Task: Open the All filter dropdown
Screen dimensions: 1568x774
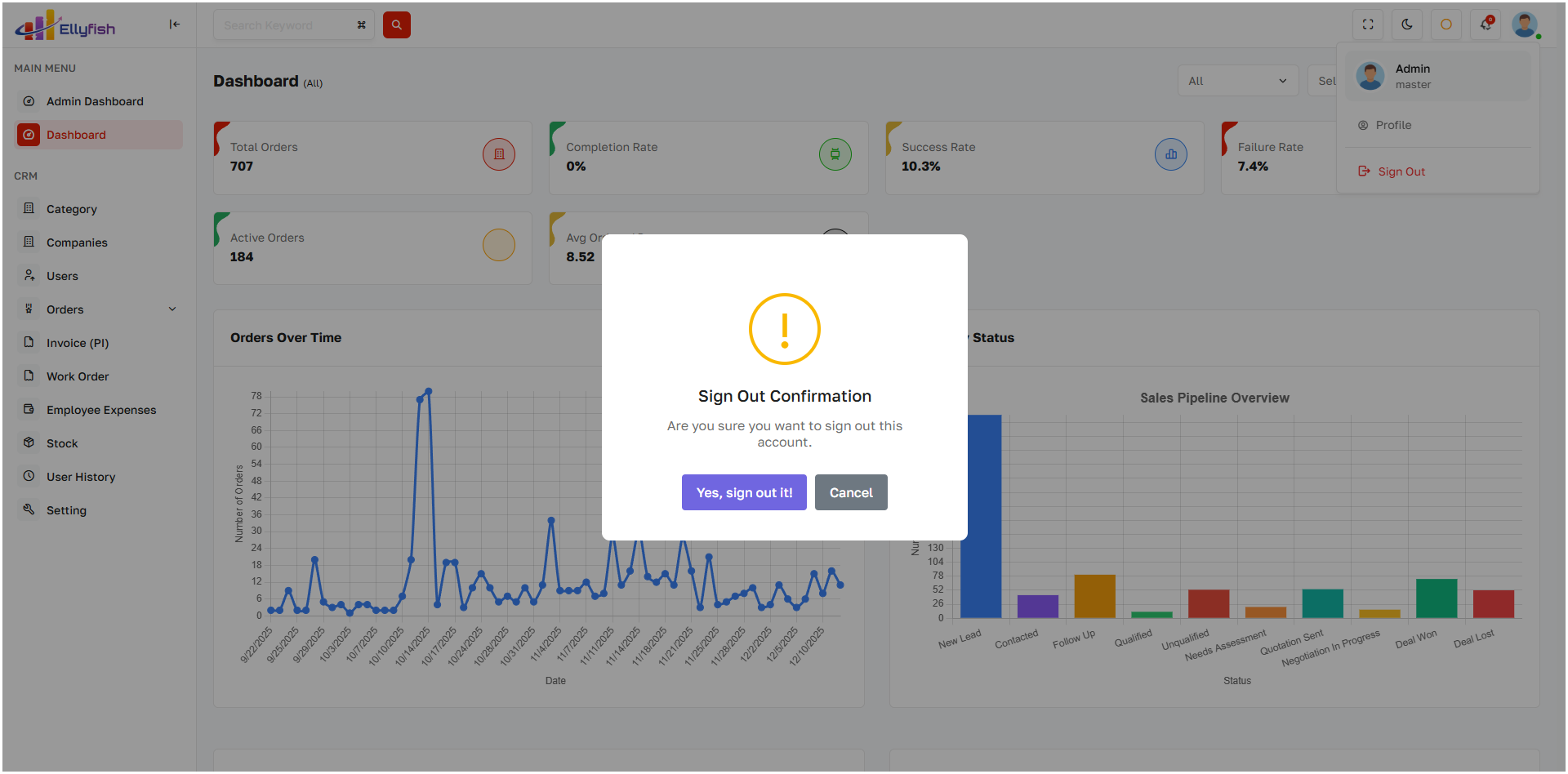Action: coord(1237,81)
